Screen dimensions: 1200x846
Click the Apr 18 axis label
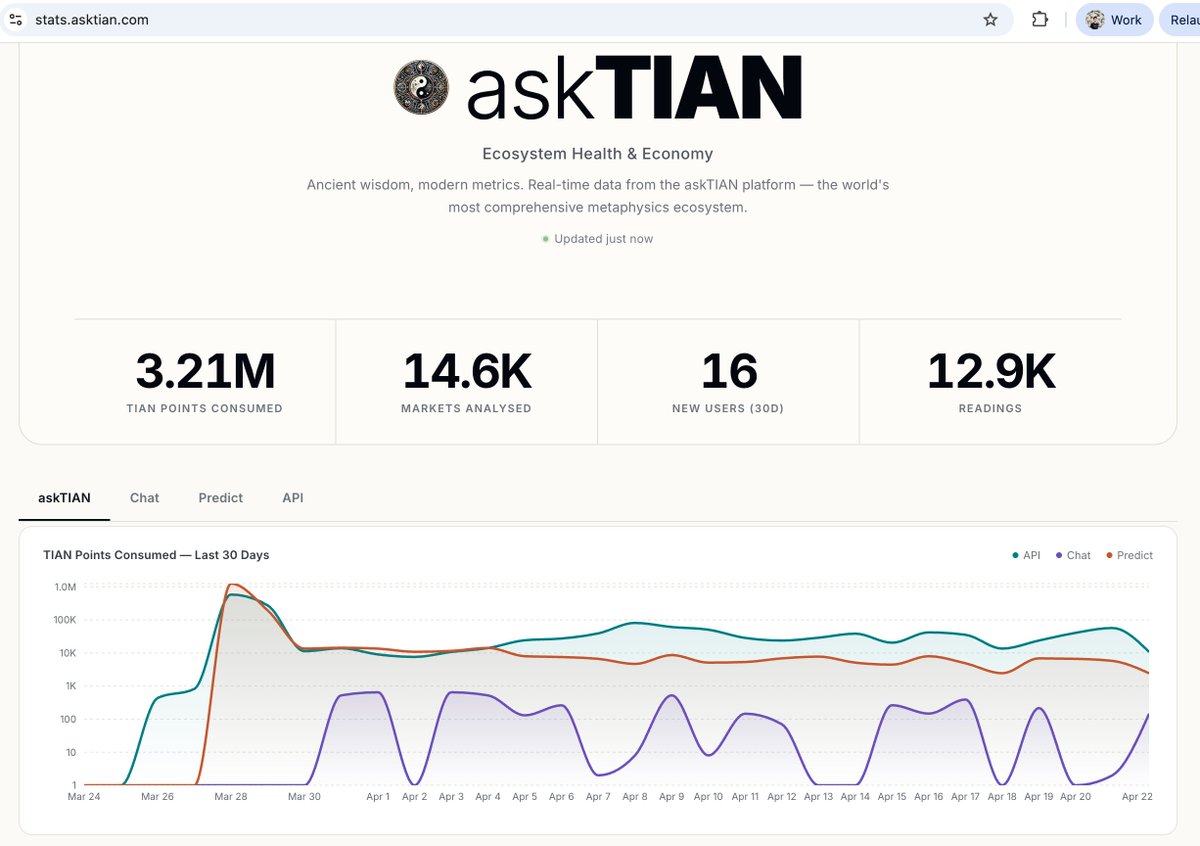click(1002, 797)
